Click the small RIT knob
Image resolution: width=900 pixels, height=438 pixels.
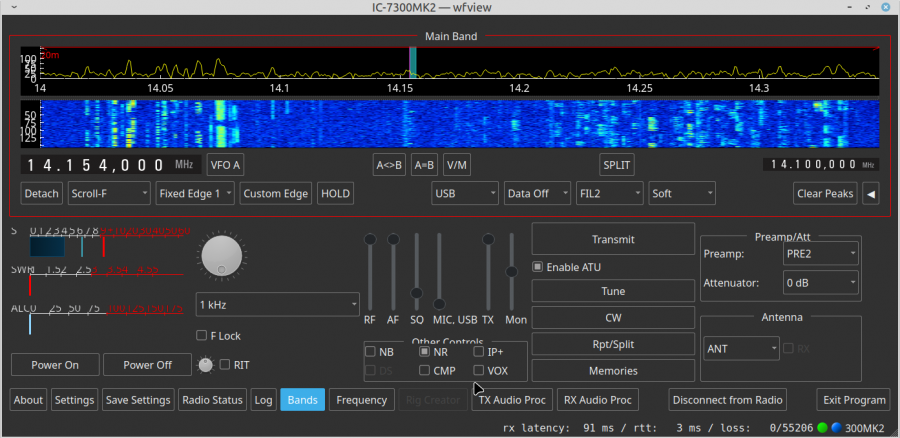point(205,365)
